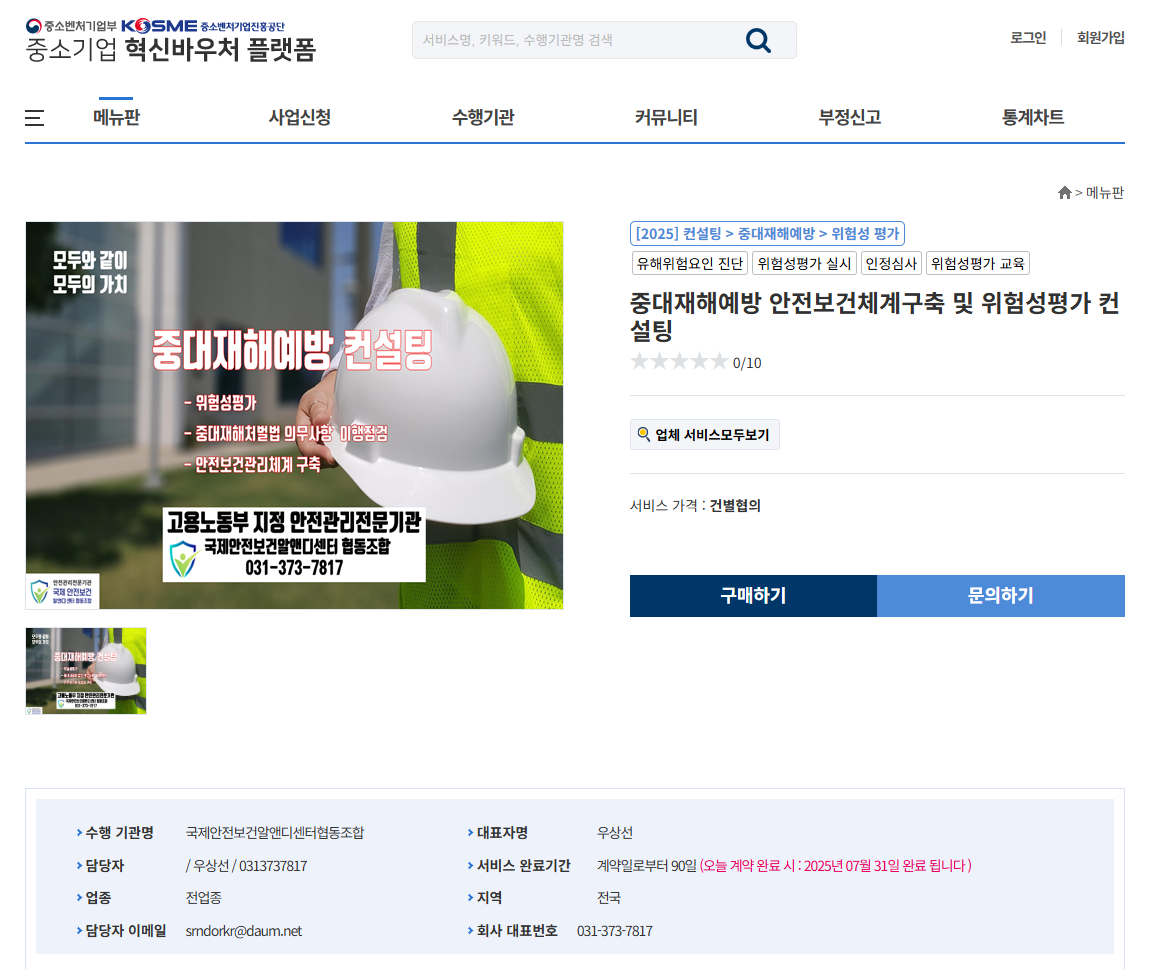Viewport: 1152px width, 970px height.
Task: Click the 회원가입 link
Action: tap(1101, 37)
